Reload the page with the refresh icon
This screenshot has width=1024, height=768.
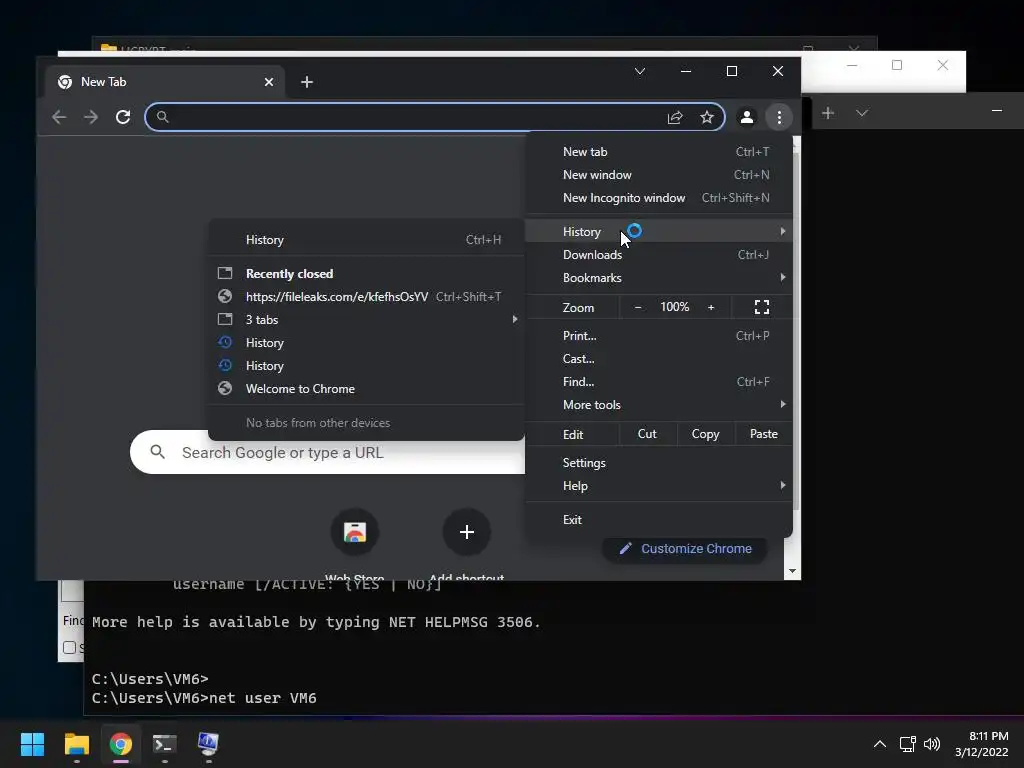click(x=123, y=117)
